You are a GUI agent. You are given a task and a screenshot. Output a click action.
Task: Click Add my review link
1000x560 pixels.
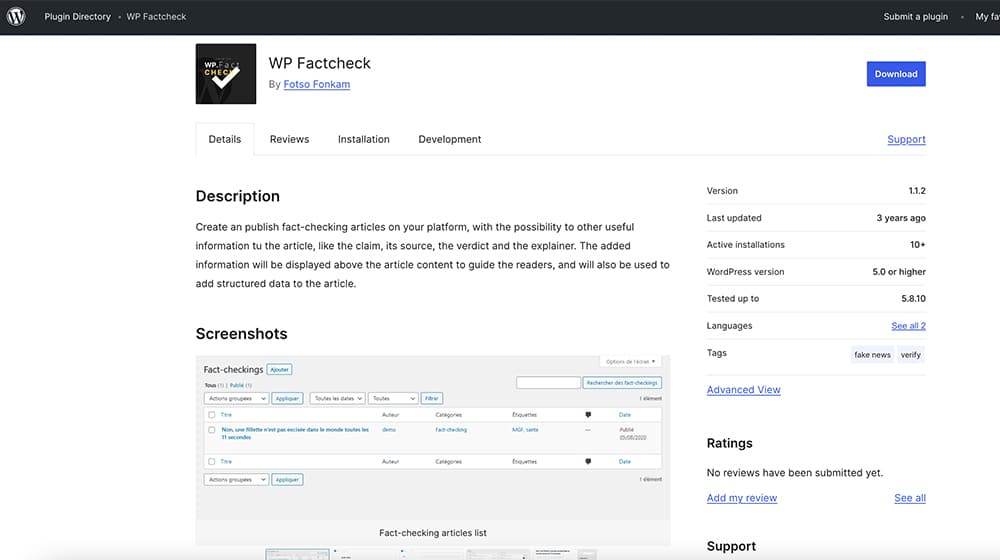click(742, 498)
